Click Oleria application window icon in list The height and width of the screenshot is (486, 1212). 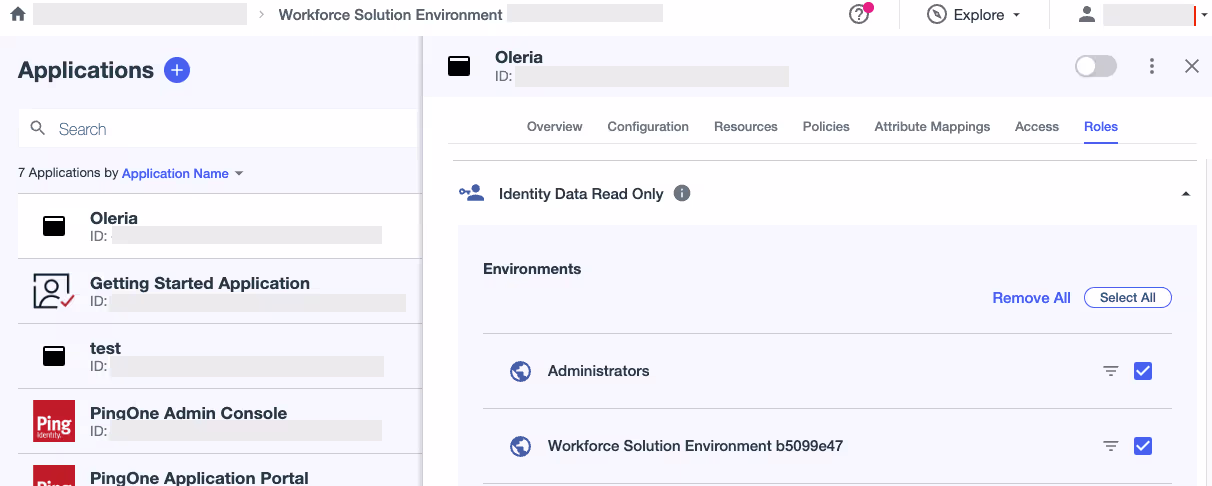click(x=54, y=226)
